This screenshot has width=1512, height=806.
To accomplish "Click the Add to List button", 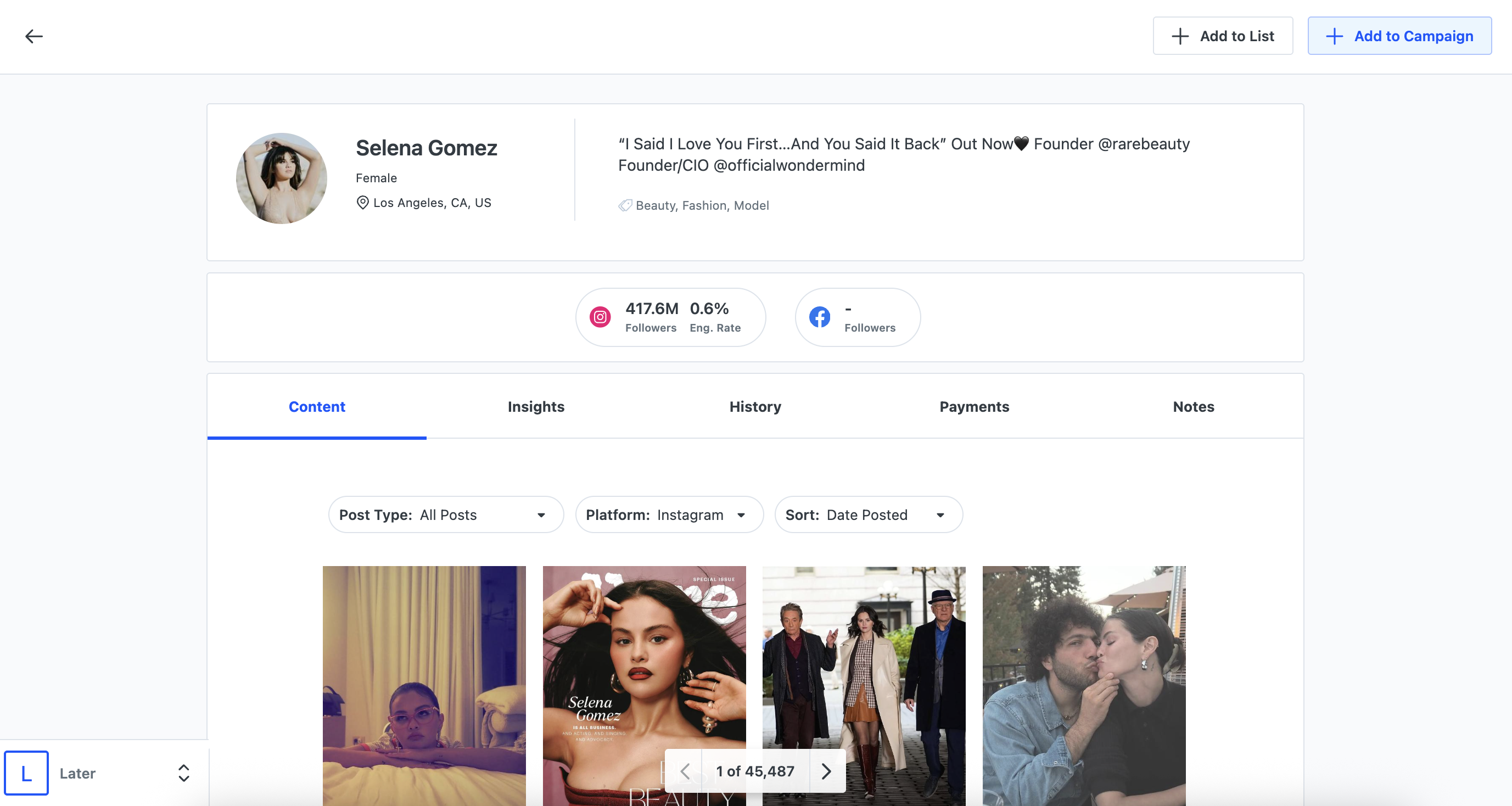I will pos(1223,36).
